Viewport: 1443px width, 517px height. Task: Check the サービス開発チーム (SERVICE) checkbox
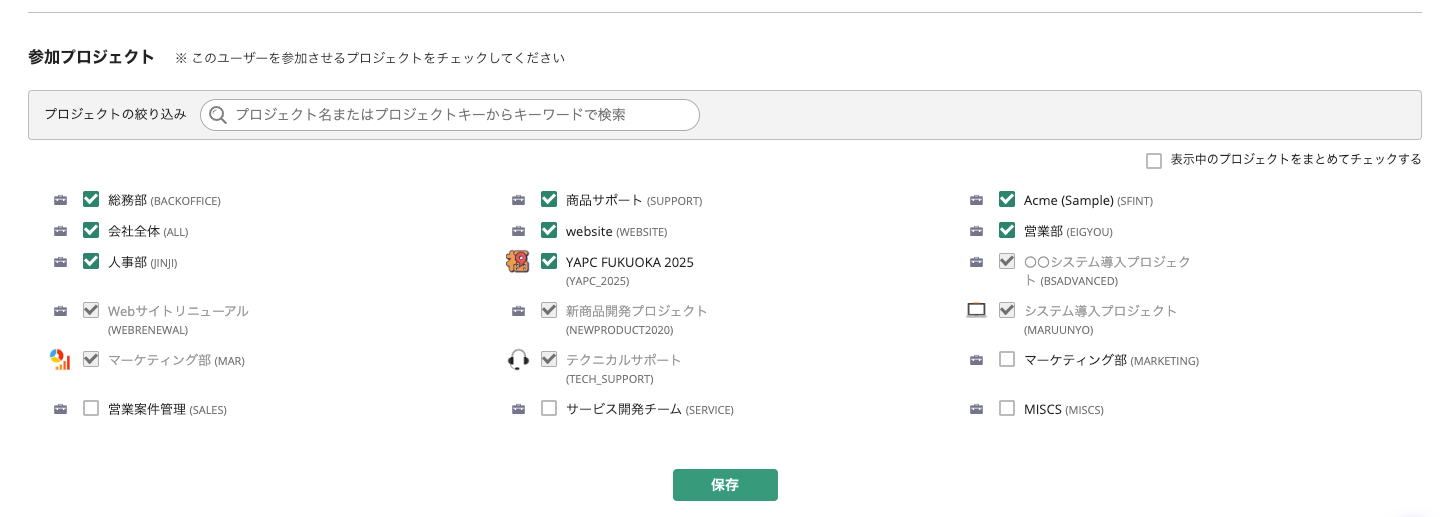click(549, 408)
